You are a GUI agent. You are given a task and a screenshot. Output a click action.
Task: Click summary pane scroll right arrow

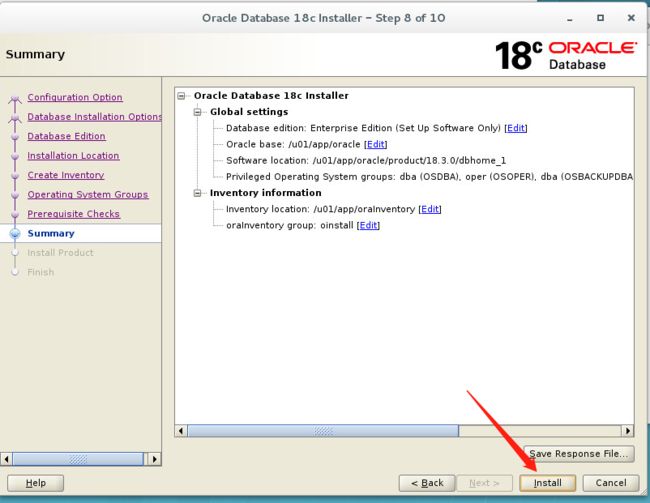pyautogui.click(x=628, y=431)
